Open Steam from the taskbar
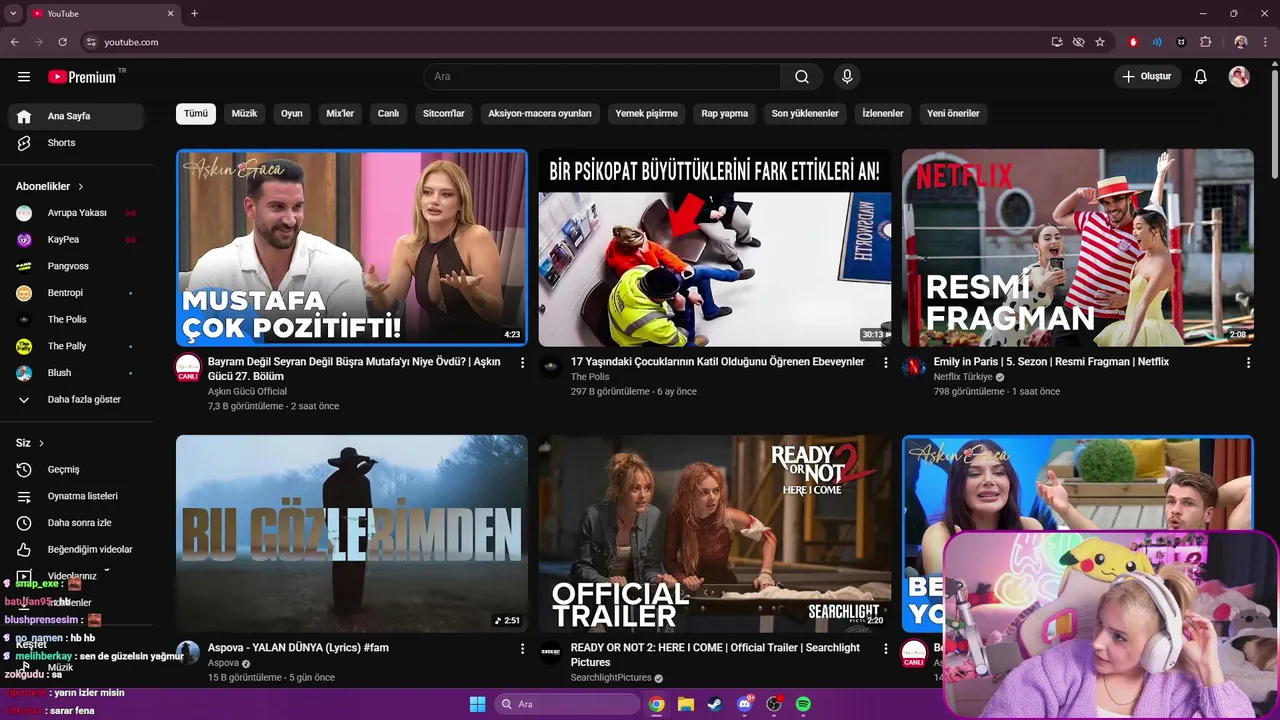Image resolution: width=1280 pixels, height=720 pixels. click(715, 704)
